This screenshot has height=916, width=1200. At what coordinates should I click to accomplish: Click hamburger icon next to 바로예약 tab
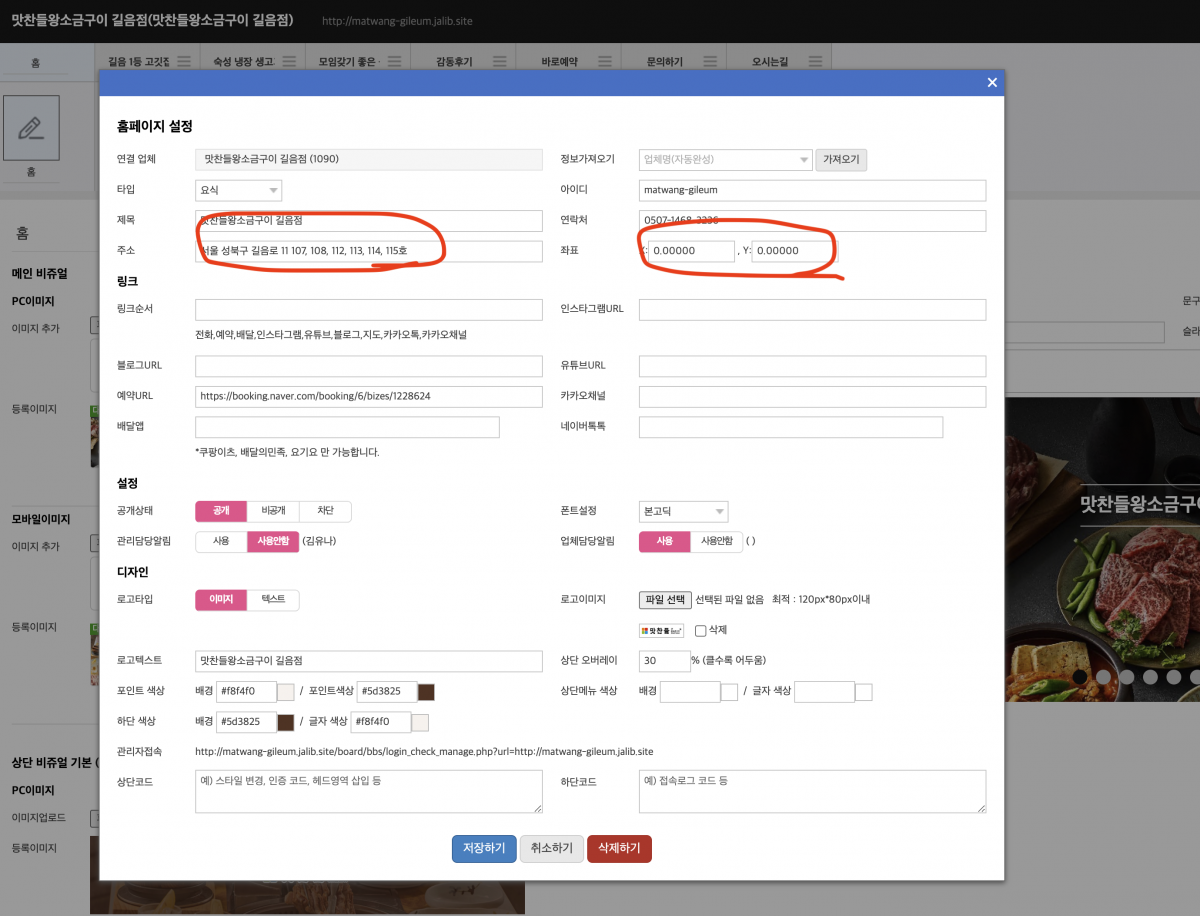[x=604, y=62]
